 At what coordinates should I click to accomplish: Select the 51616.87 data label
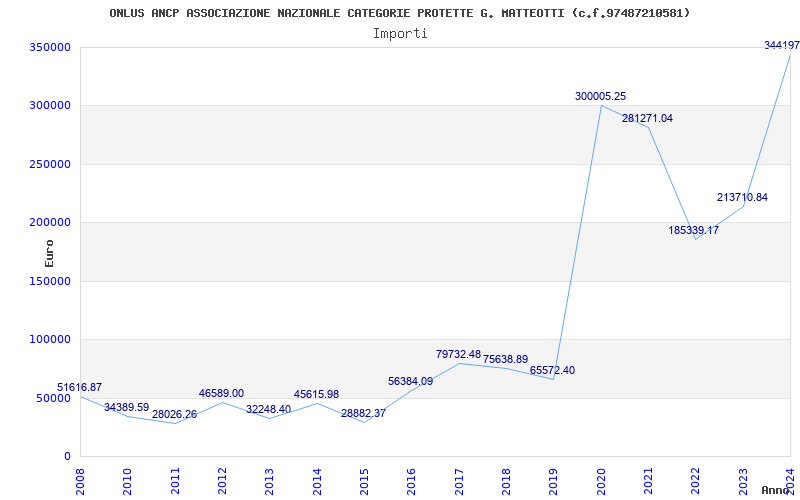(x=80, y=387)
